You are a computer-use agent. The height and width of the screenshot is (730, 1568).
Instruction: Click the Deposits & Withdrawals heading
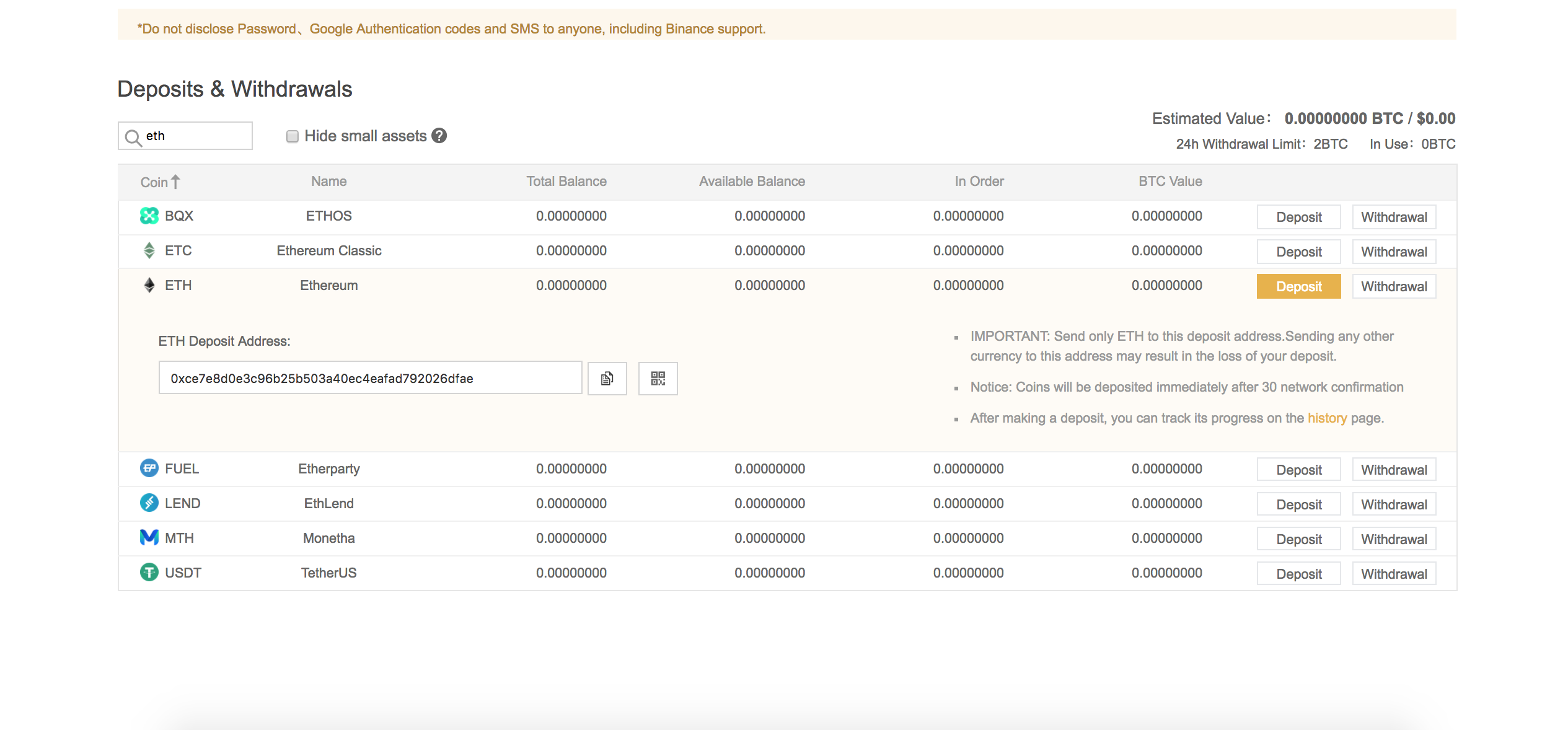[235, 89]
